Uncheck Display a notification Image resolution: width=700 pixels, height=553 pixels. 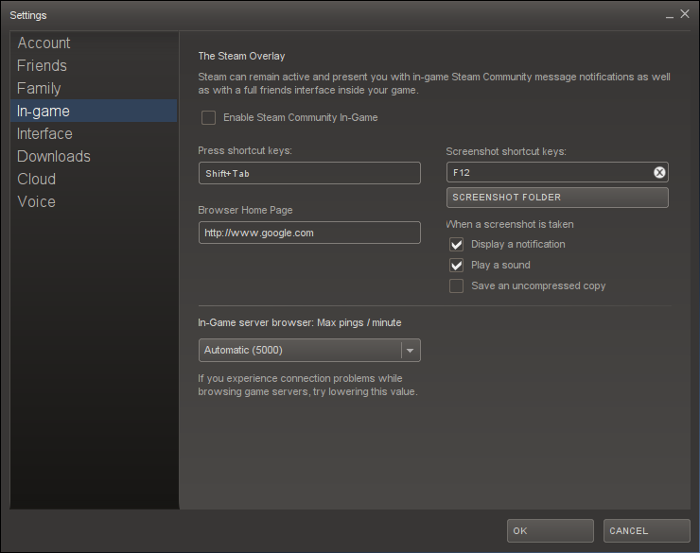pyautogui.click(x=456, y=245)
